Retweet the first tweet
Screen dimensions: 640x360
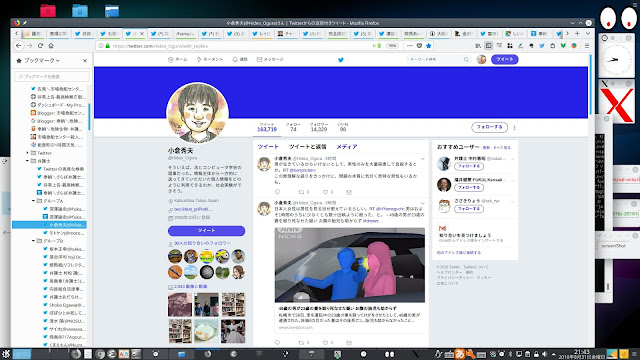[302, 192]
